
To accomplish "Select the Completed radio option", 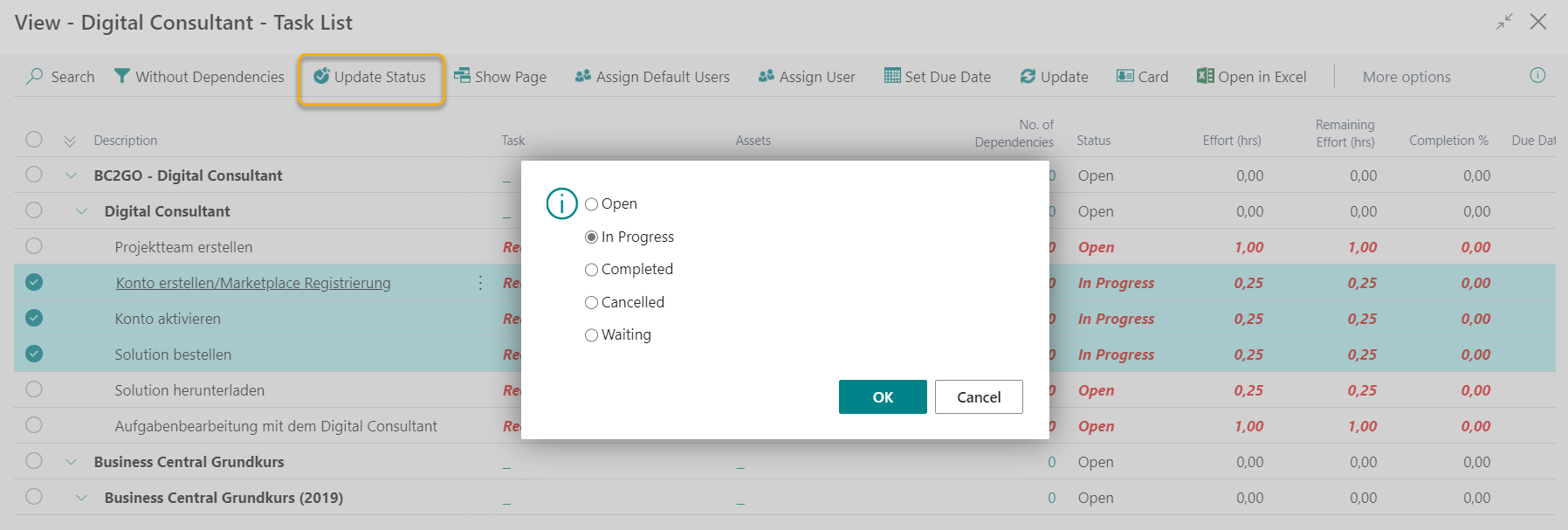I will click(592, 270).
